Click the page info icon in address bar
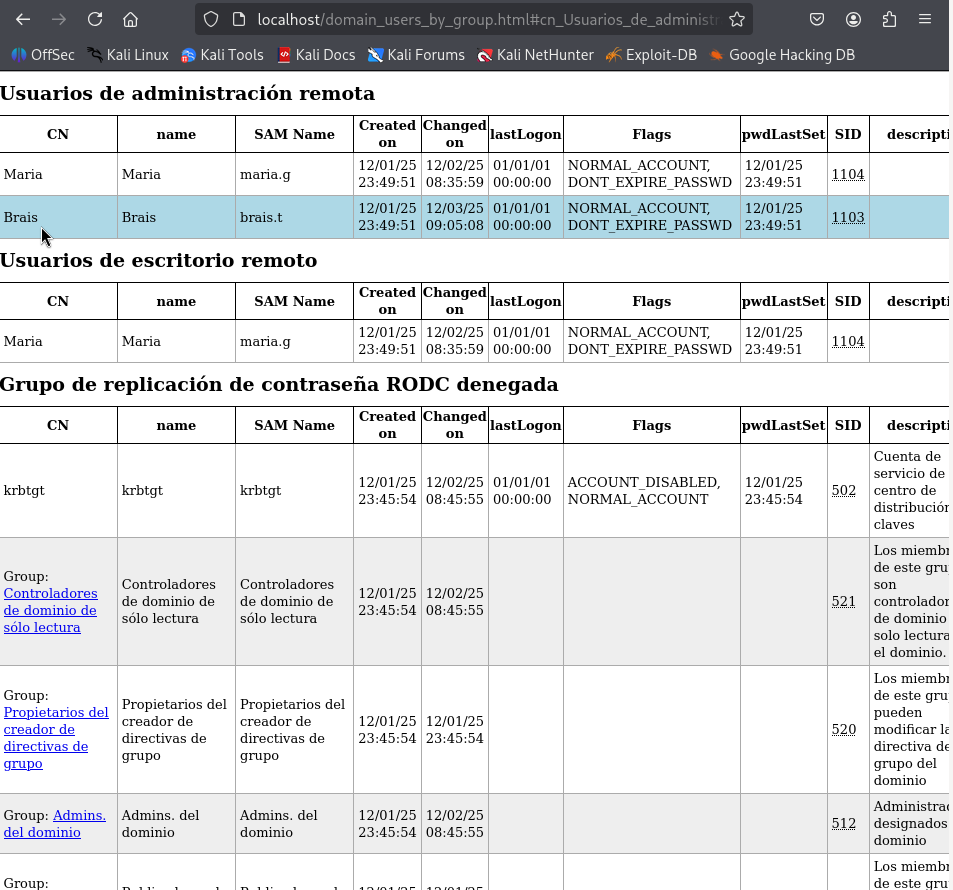 pyautogui.click(x=239, y=19)
